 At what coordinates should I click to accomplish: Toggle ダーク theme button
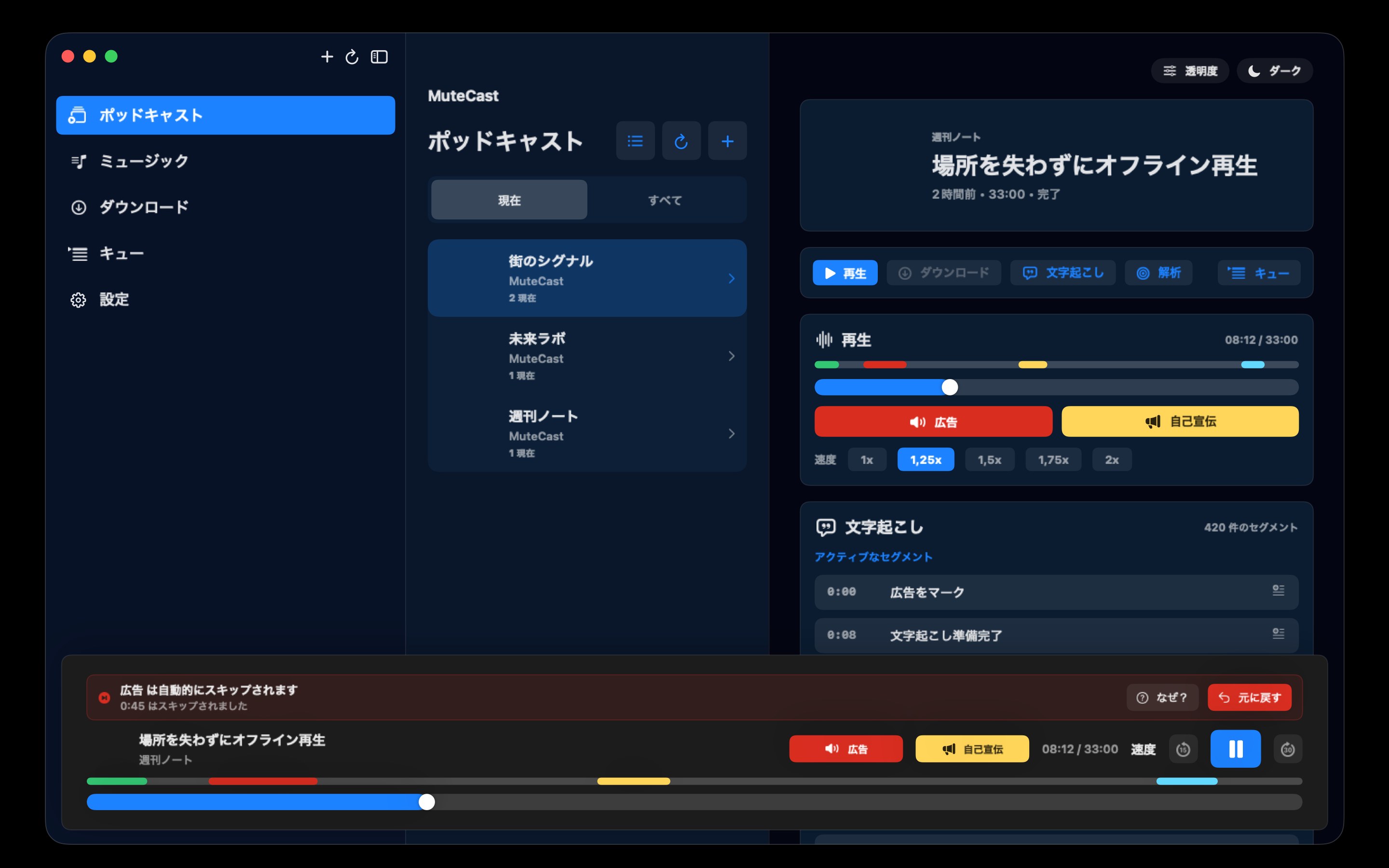tap(1275, 70)
